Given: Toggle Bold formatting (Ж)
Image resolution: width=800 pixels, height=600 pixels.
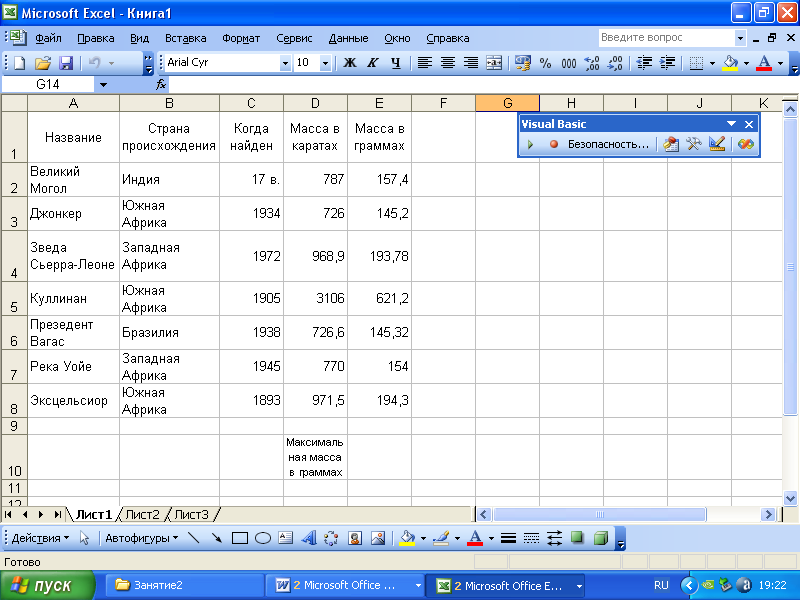Looking at the screenshot, I should pyautogui.click(x=349, y=63).
